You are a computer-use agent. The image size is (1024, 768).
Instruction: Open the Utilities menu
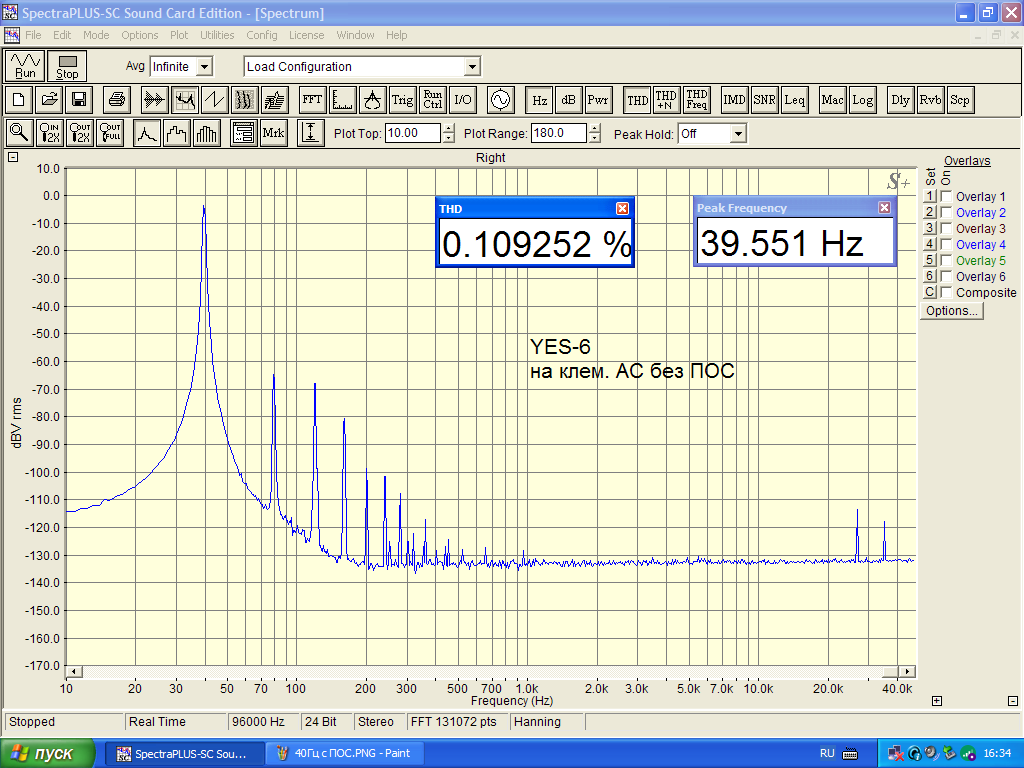(217, 35)
